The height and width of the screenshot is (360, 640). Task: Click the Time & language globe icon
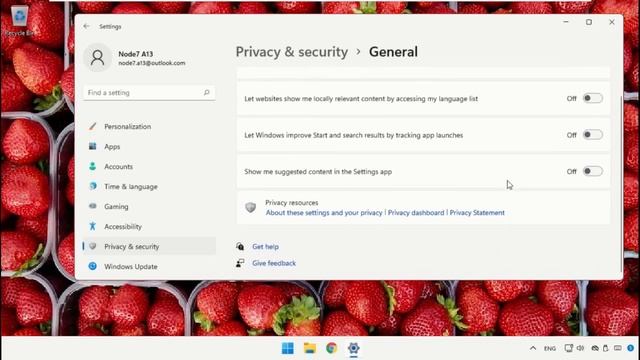[93, 186]
